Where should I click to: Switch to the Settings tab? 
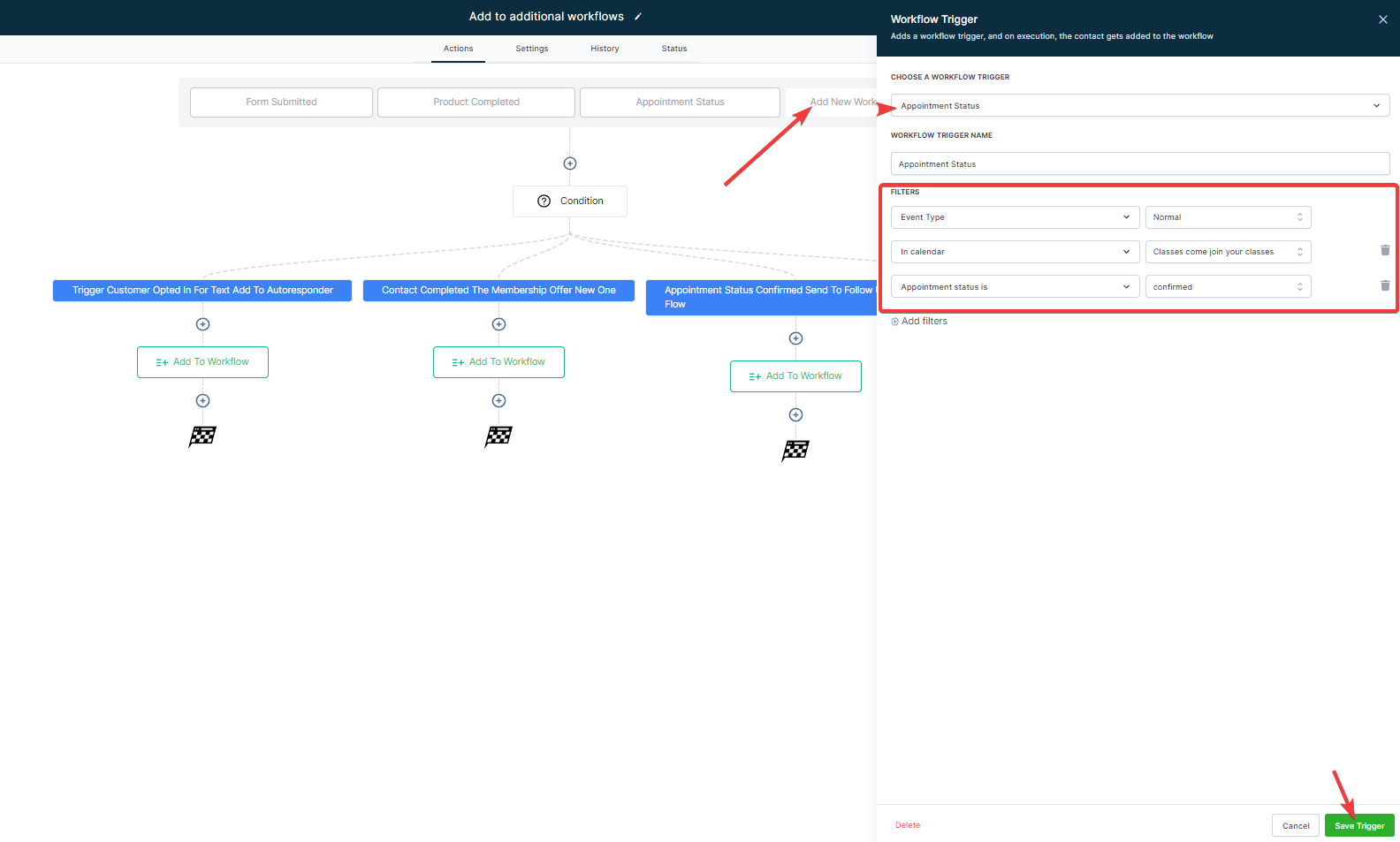tap(532, 49)
